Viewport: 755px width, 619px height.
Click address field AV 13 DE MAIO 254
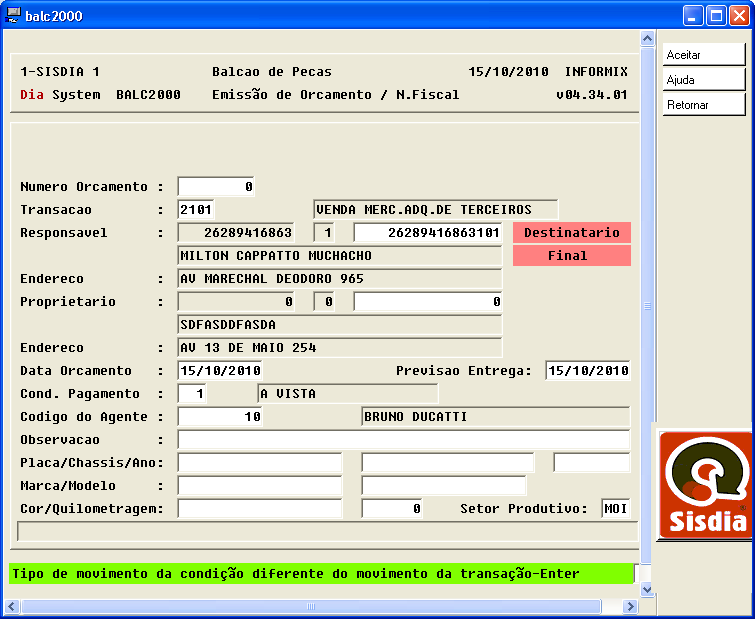[x=339, y=348]
